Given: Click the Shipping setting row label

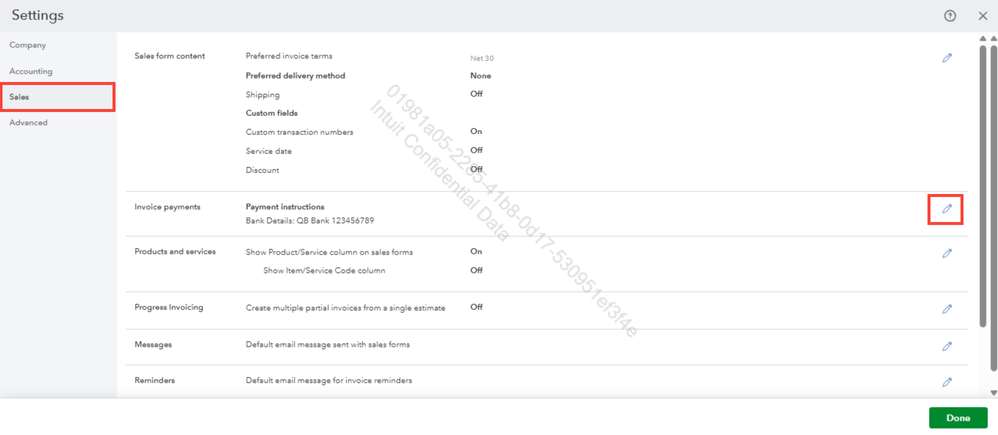Looking at the screenshot, I should pyautogui.click(x=262, y=94).
